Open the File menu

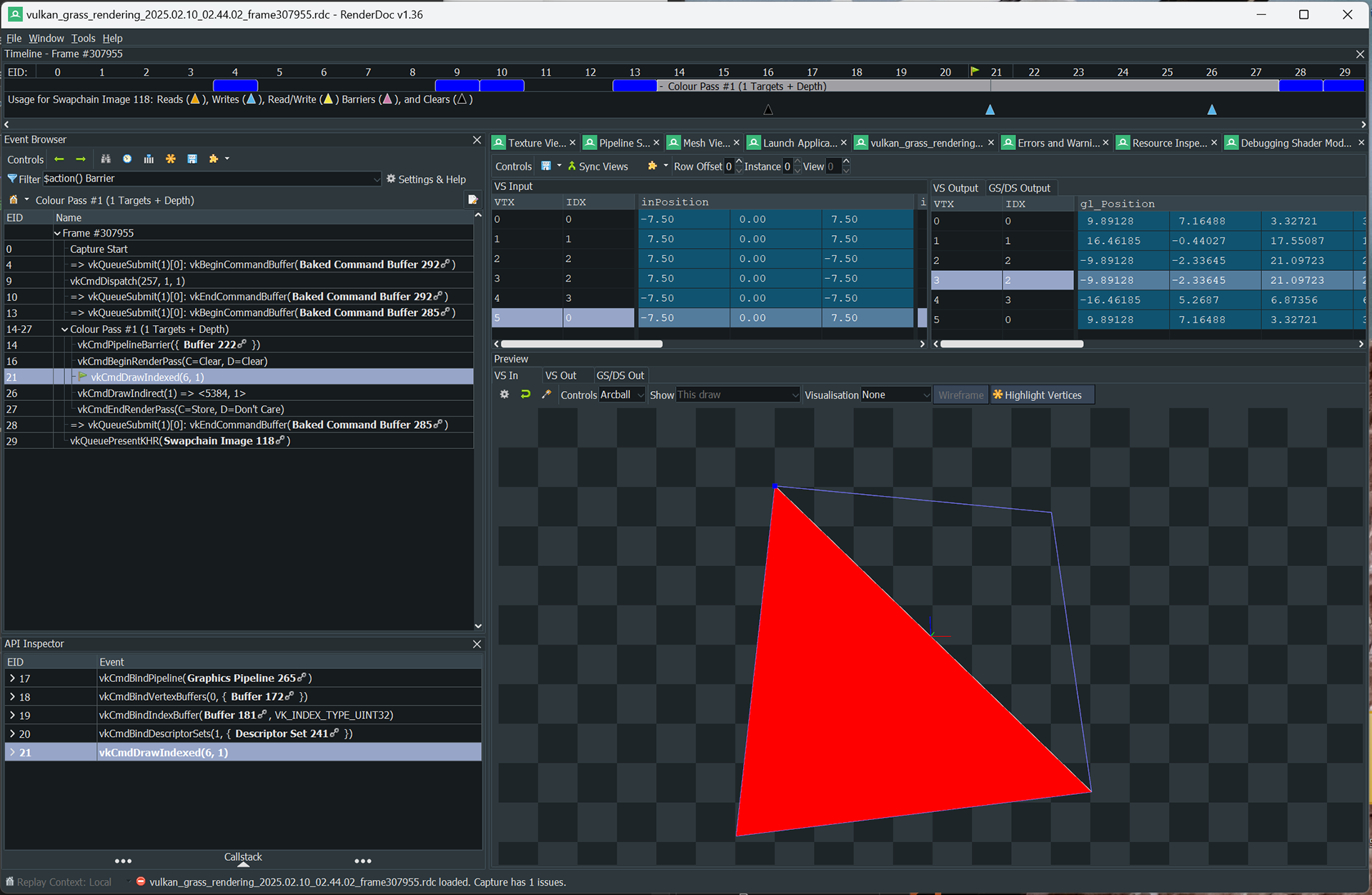14,39
